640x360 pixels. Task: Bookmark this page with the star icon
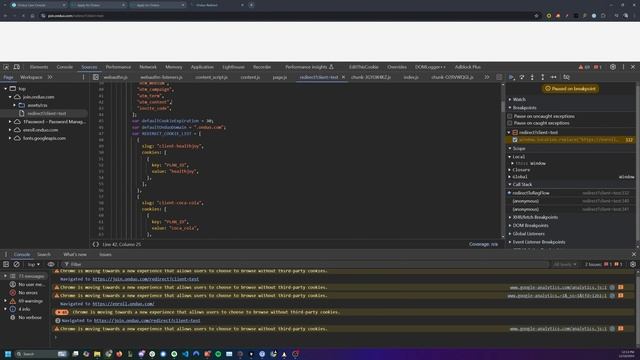coord(536,16)
